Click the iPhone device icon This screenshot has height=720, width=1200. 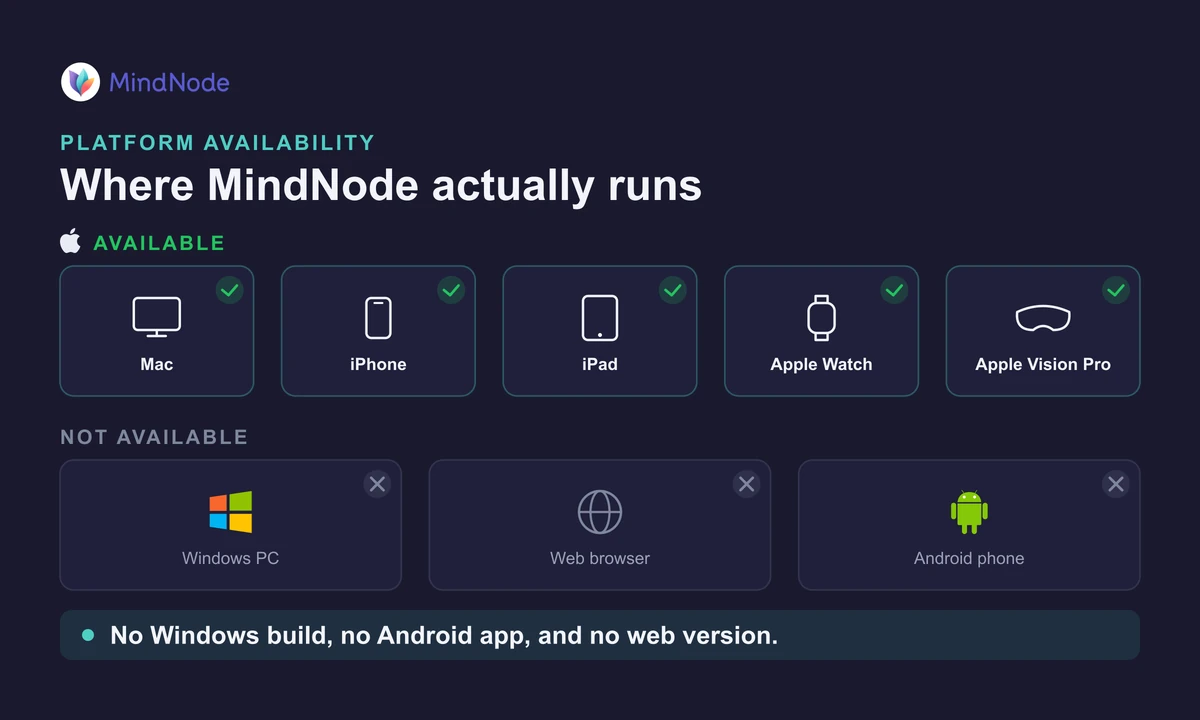(x=378, y=318)
